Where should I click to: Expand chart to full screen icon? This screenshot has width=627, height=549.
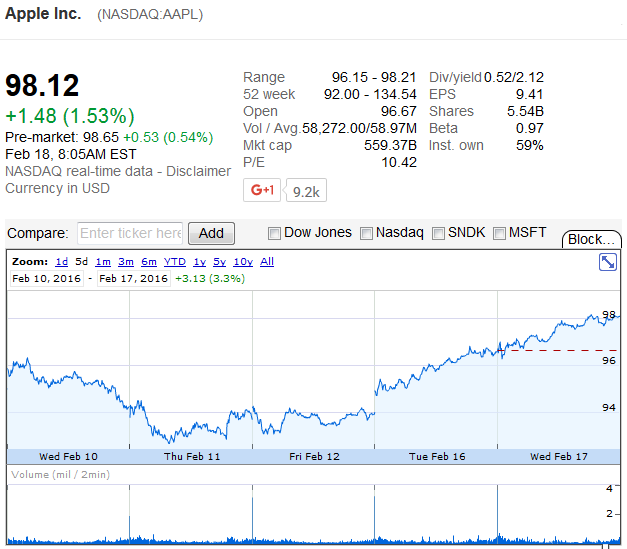tap(607, 262)
